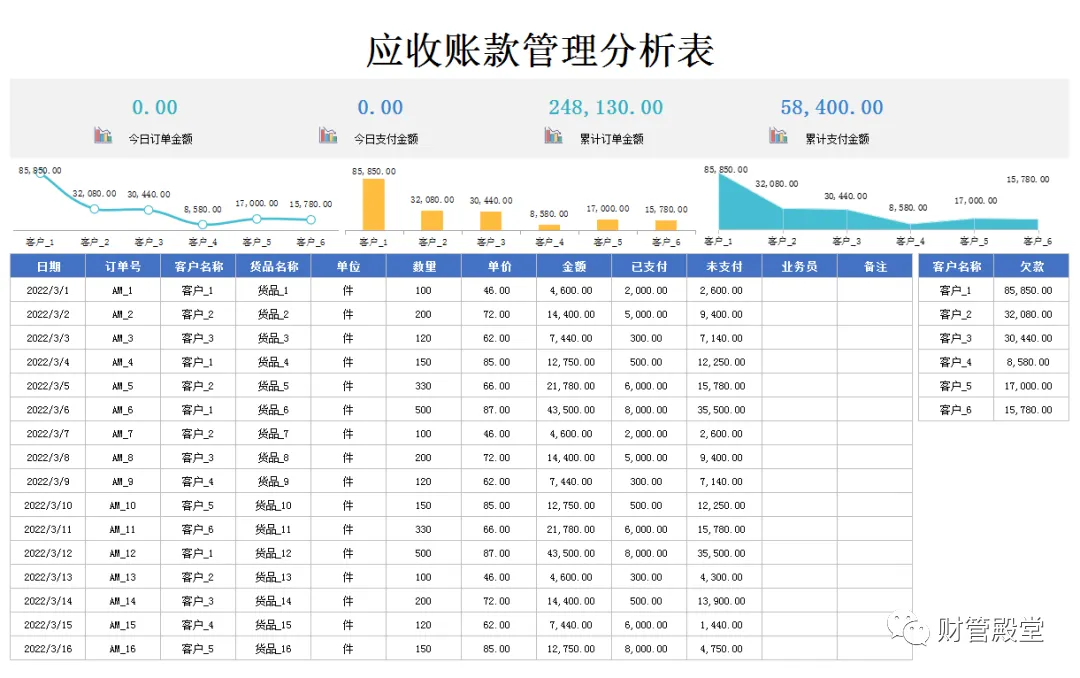The image size is (1080, 678).
Task: Click the 客户_4 axis label under bar chart
Action: click(550, 243)
